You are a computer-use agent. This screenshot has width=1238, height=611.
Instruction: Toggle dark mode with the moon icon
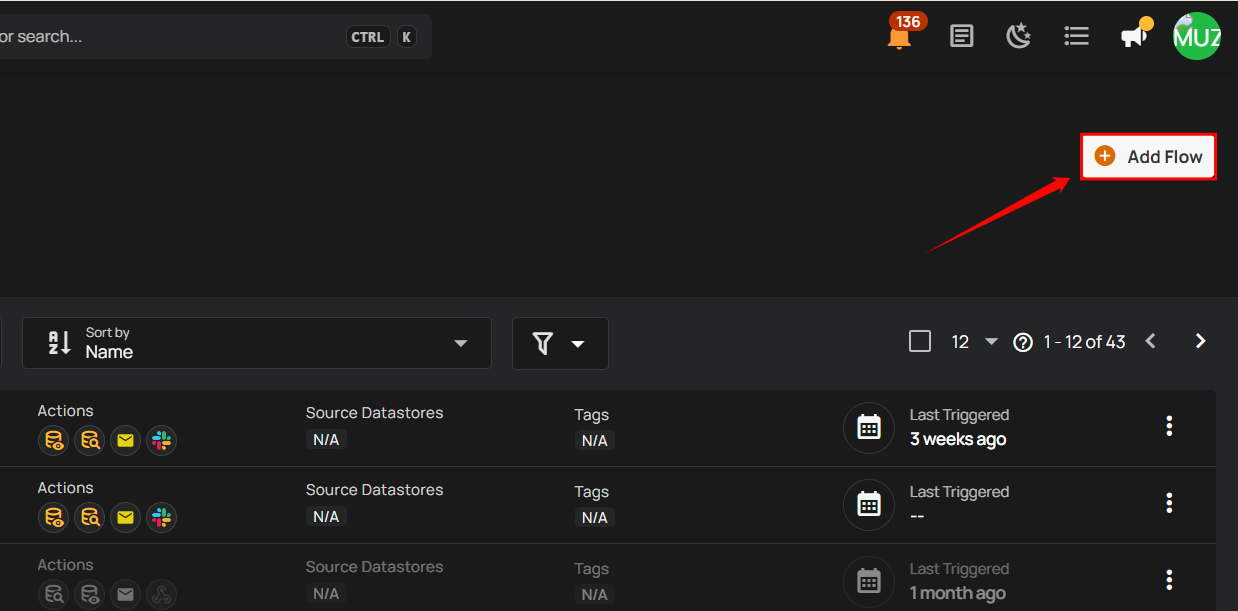pos(1018,37)
